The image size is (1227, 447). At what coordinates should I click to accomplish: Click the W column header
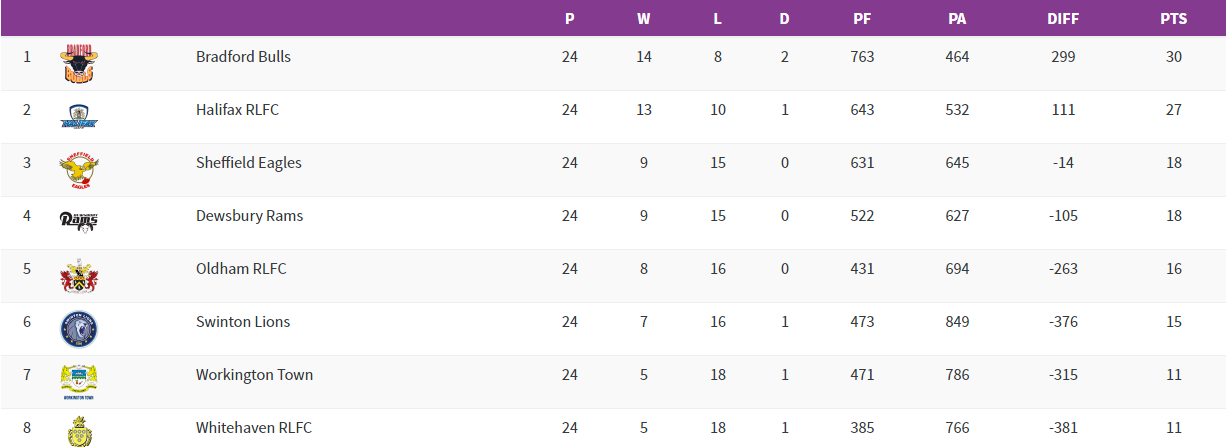click(644, 19)
